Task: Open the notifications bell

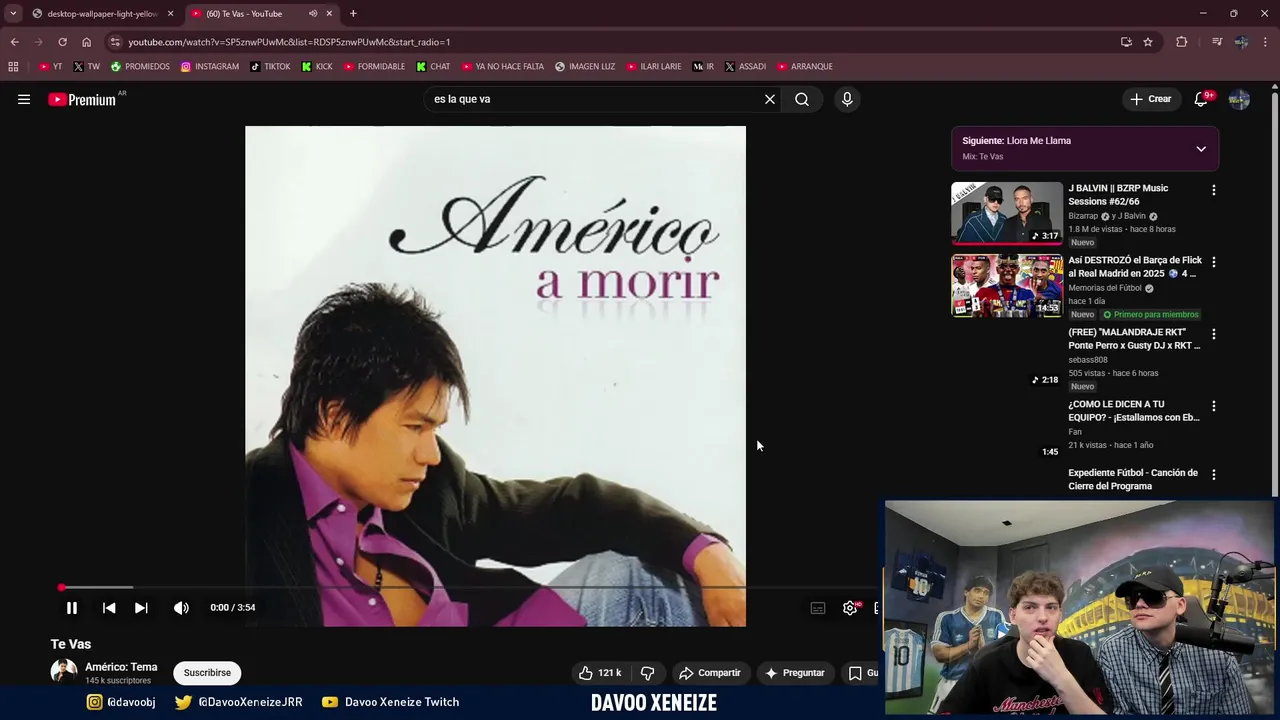Action: tap(1201, 99)
